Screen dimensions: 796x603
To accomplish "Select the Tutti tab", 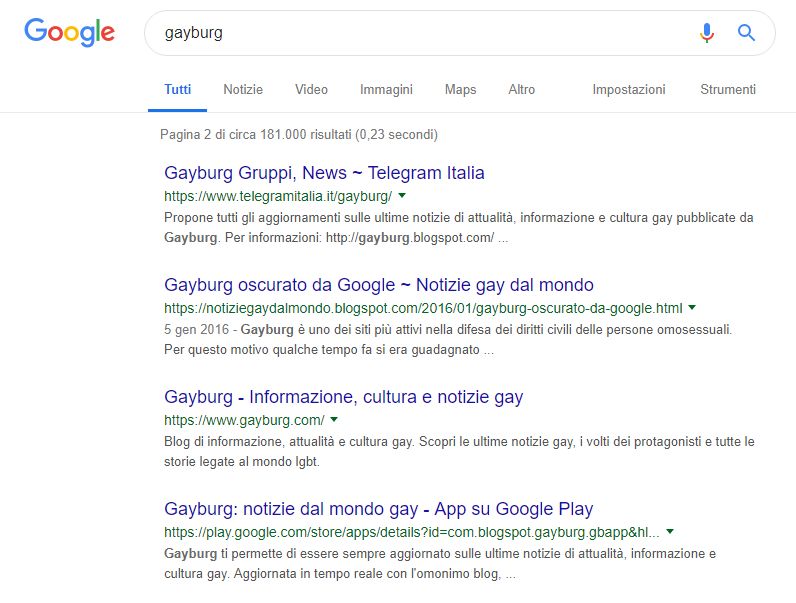I will pos(178,89).
